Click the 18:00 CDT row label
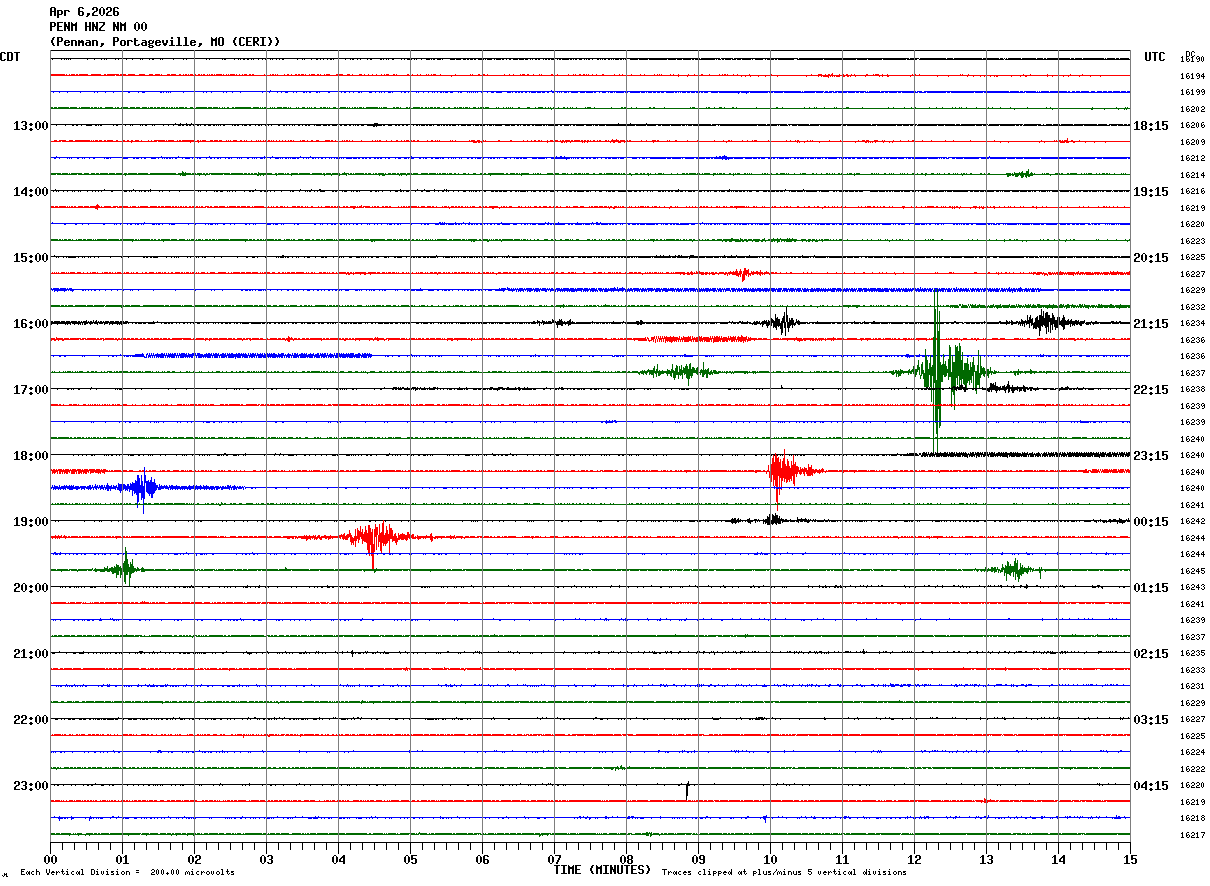1210x886 pixels. pos(31,456)
